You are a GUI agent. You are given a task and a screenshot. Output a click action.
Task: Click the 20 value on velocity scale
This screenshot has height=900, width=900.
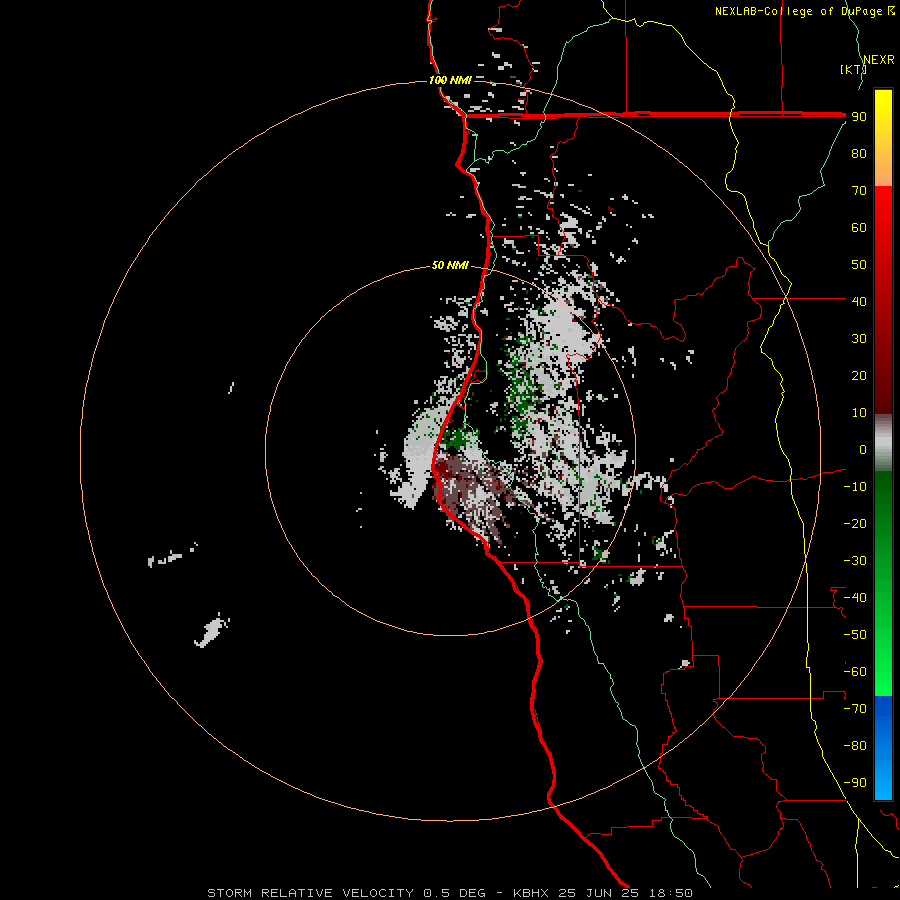(x=859, y=376)
